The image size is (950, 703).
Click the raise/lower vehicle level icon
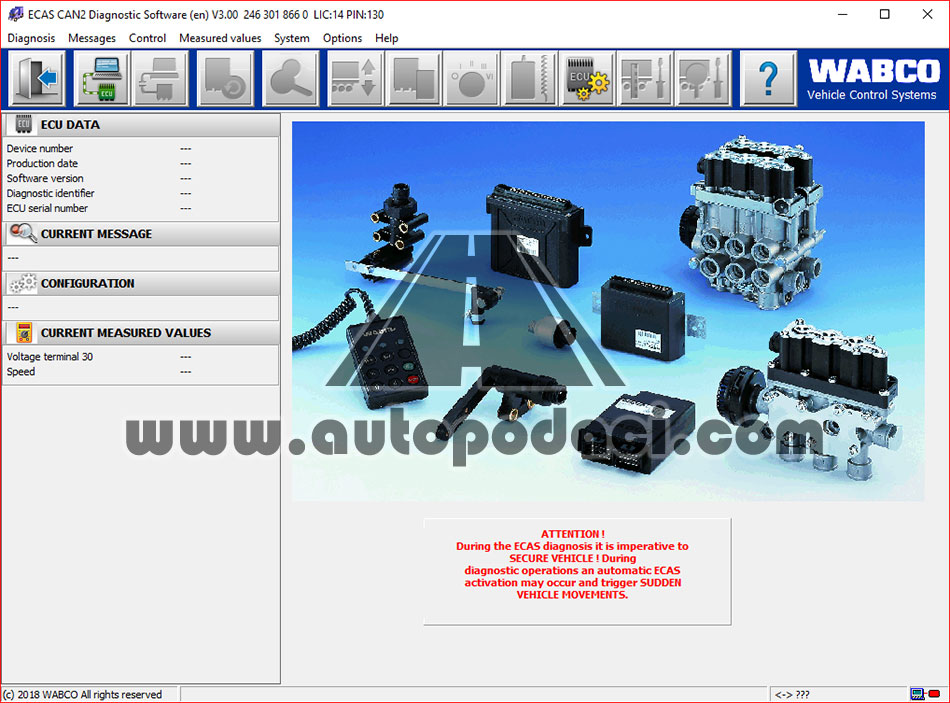[x=355, y=79]
